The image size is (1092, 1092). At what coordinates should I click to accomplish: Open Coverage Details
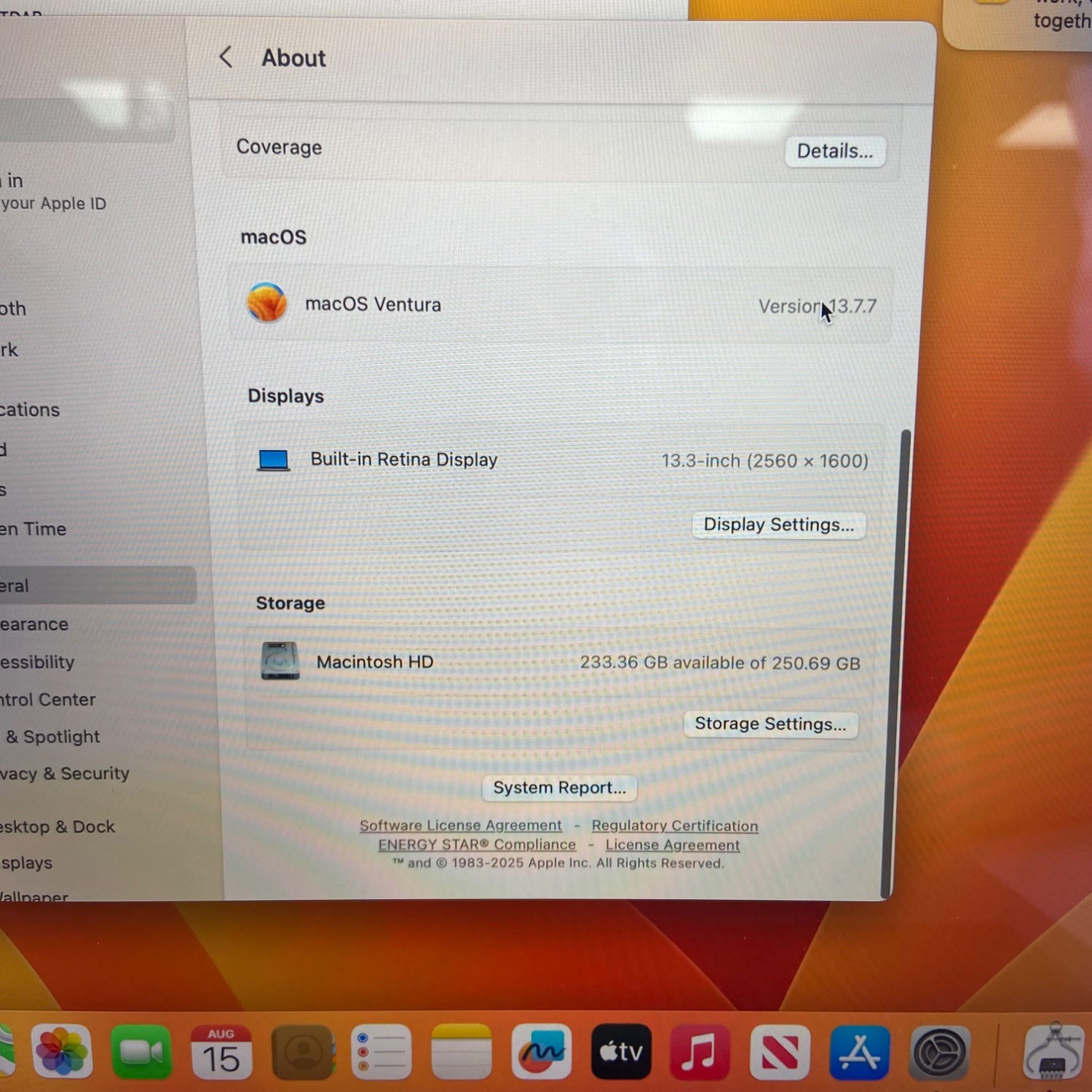click(835, 151)
